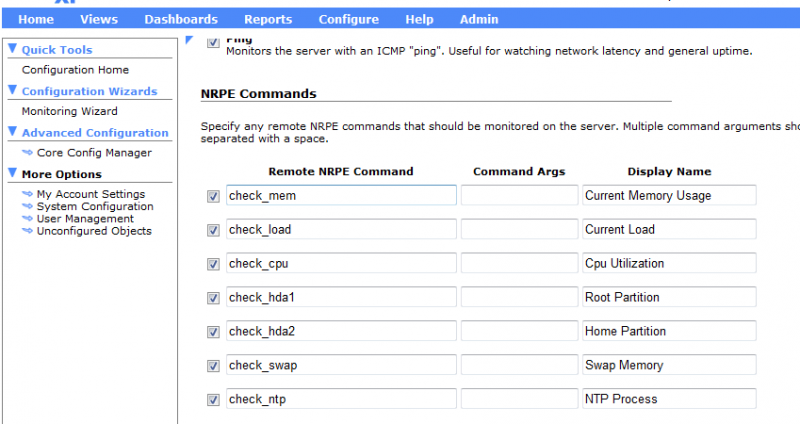Open the Admin menu
This screenshot has height=424, width=800.
pos(479,19)
